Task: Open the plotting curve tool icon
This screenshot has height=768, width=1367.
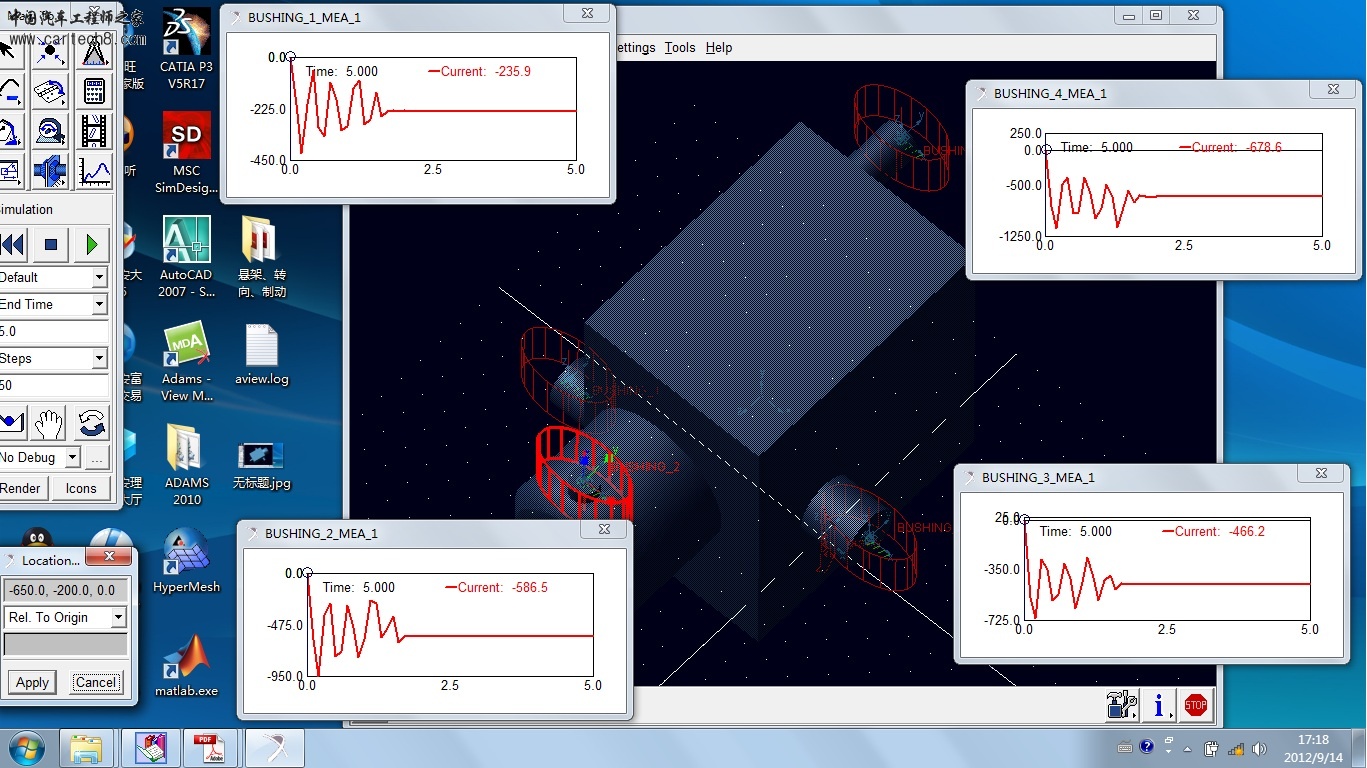Action: pyautogui.click(x=94, y=172)
